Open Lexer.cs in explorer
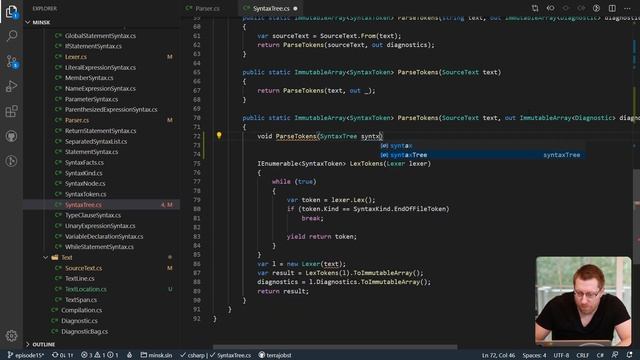Image resolution: width=640 pixels, height=360 pixels. [x=76, y=57]
